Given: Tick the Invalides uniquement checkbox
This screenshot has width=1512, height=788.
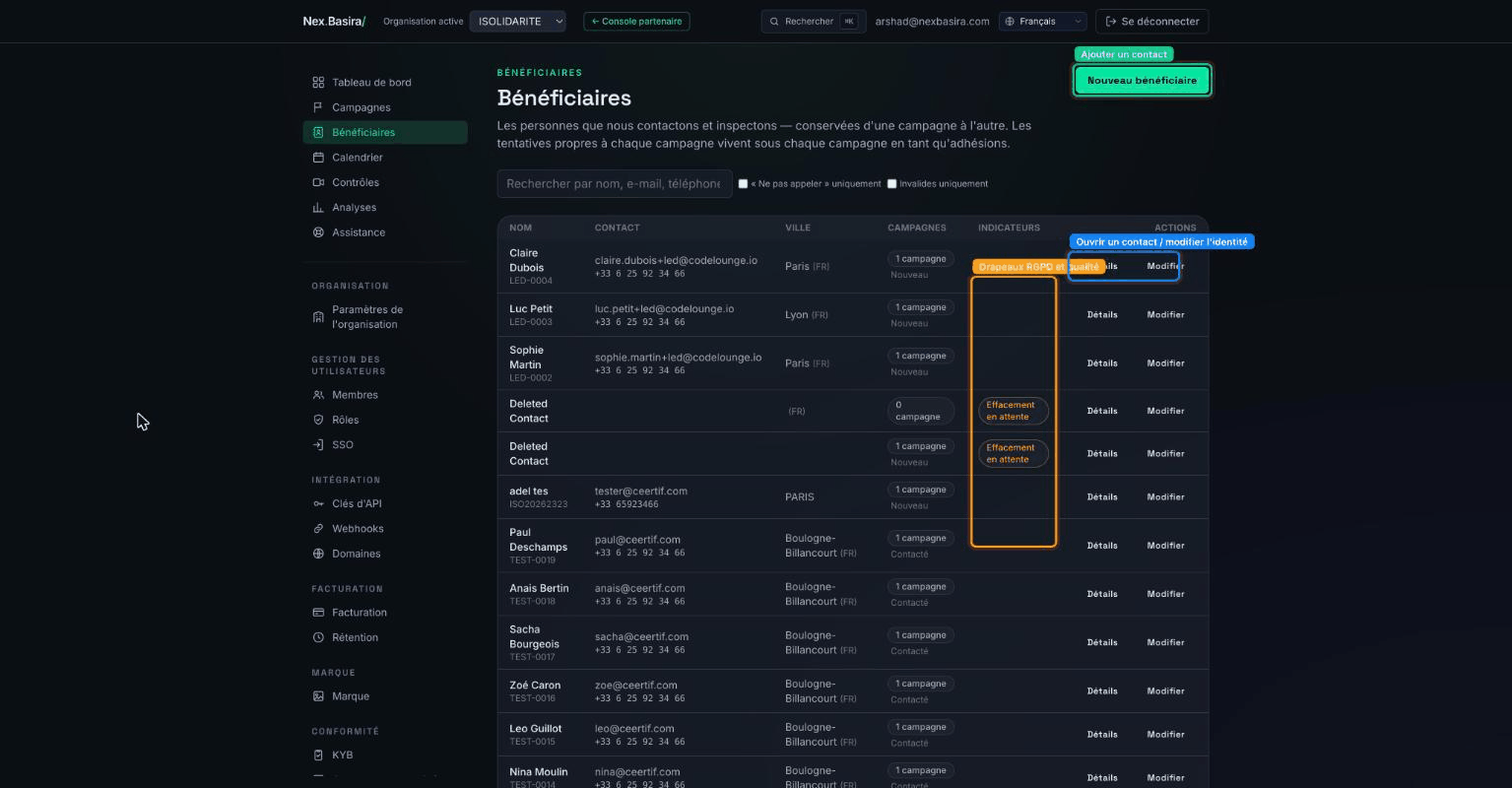Looking at the screenshot, I should point(891,184).
